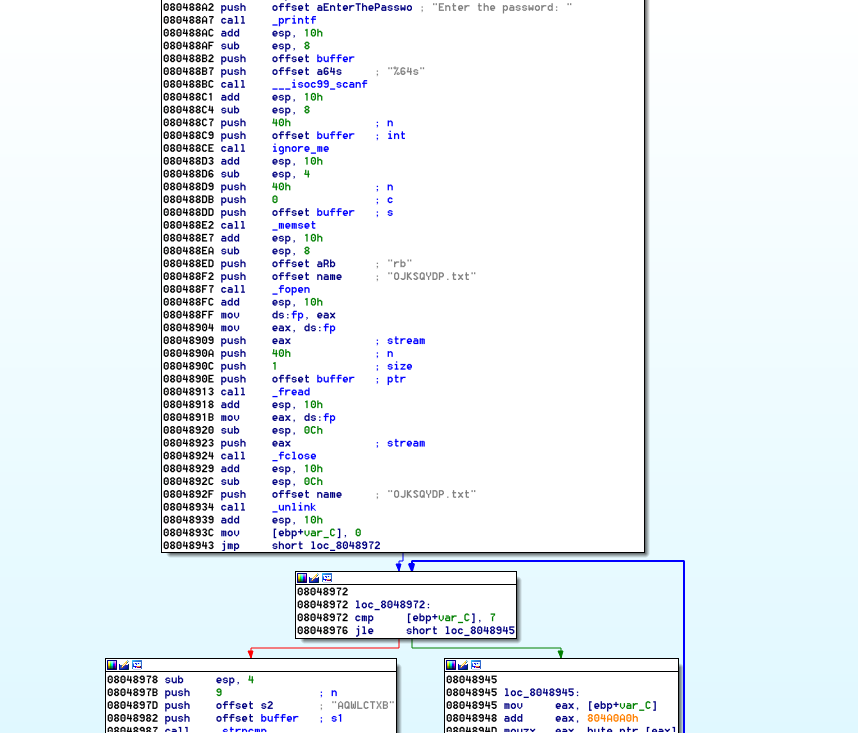
Task: Click eax, ds:fp operand at 0804891B
Action: (x=304, y=417)
